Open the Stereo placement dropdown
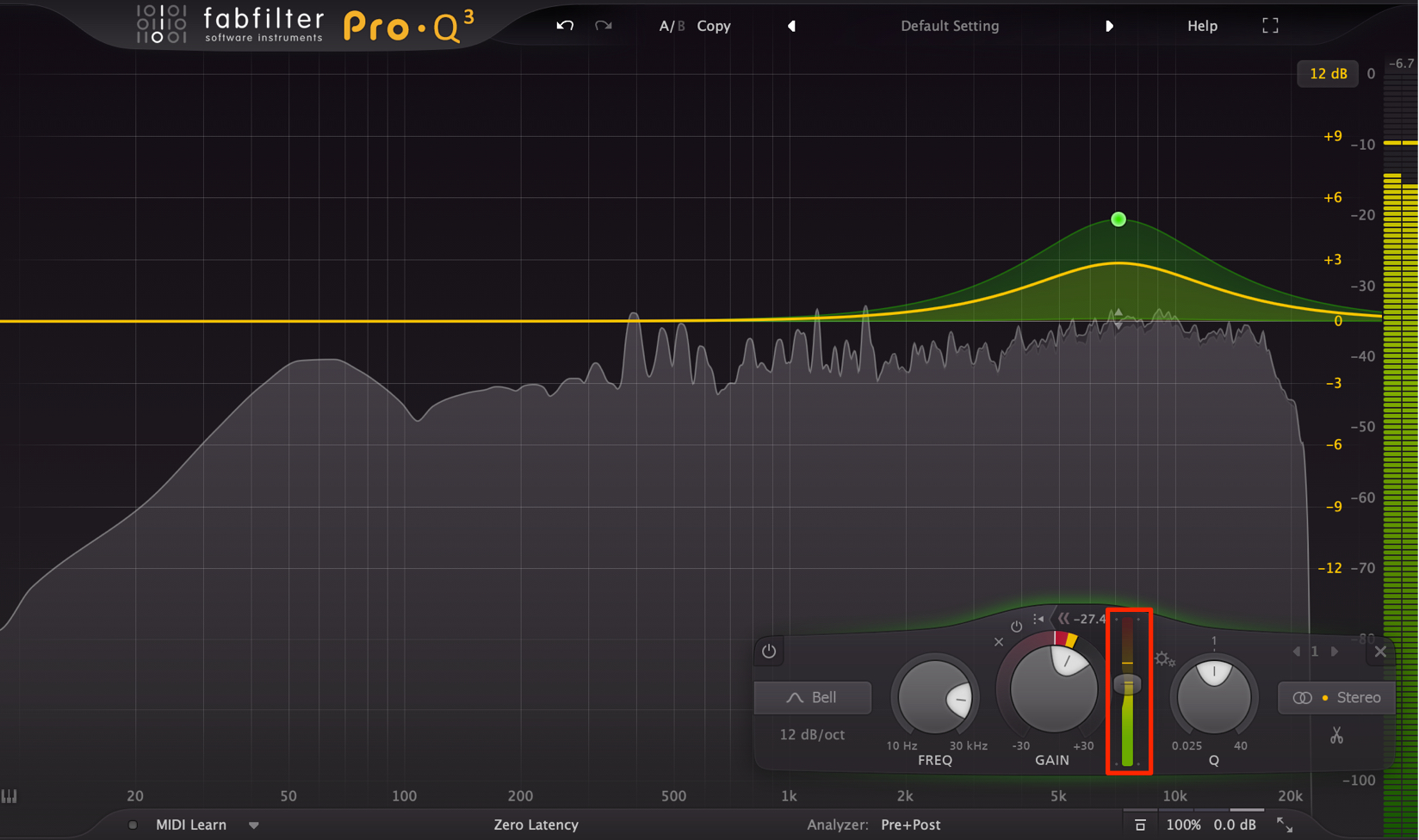The height and width of the screenshot is (840, 1419). [1336, 697]
